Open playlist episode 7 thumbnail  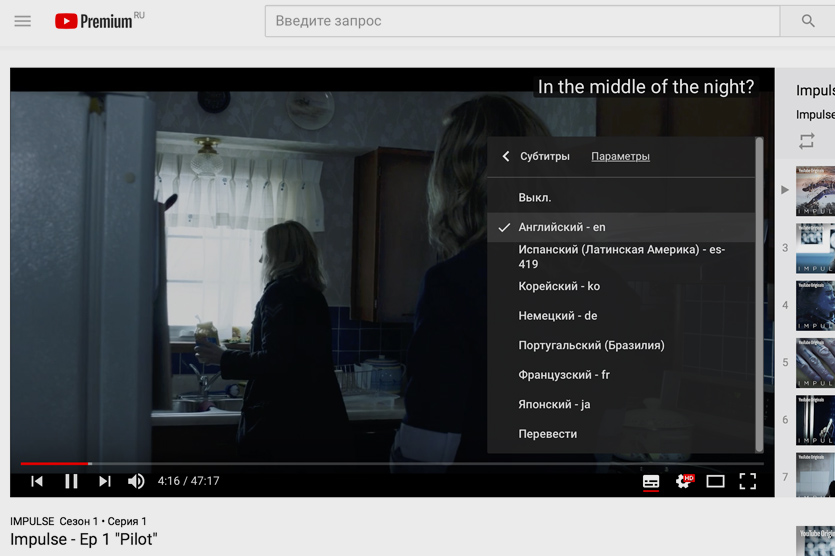pyautogui.click(x=815, y=475)
